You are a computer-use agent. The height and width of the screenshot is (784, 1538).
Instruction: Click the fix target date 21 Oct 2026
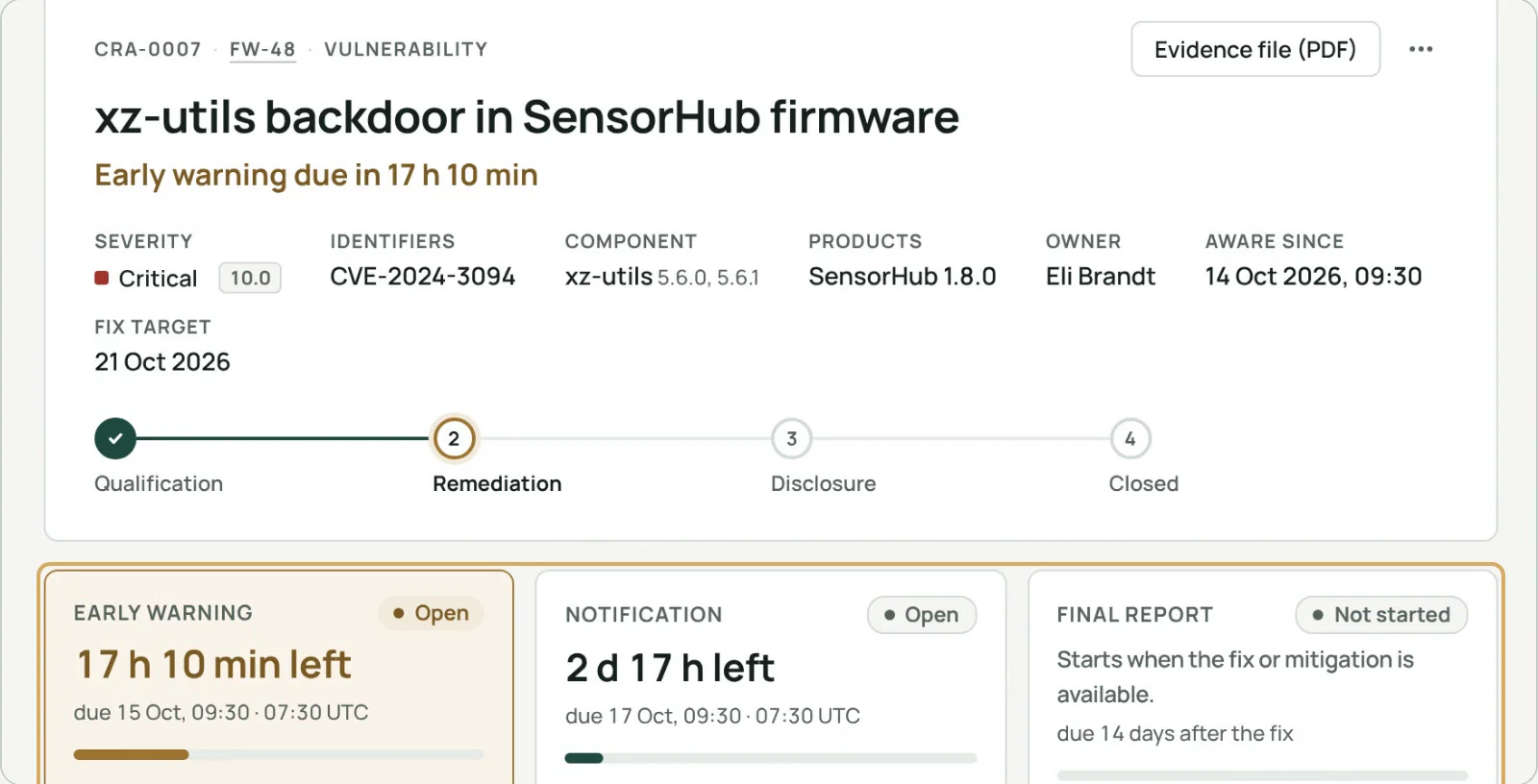coord(162,362)
